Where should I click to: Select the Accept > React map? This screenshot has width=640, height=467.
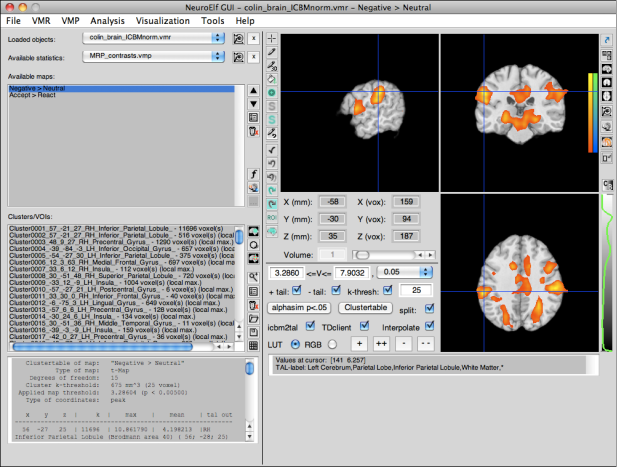[x=122, y=95]
